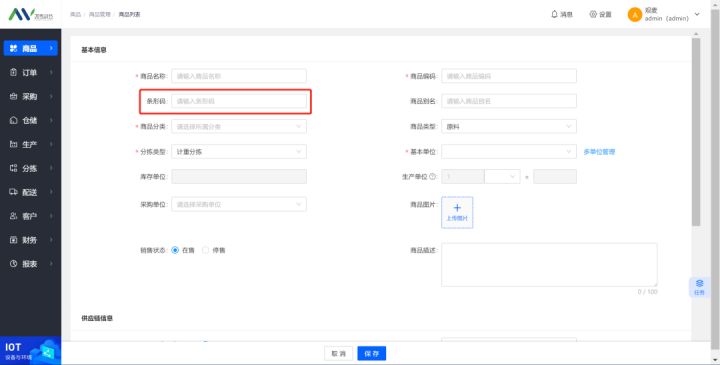Click the 0 / 100 character counter
This screenshot has height=365, width=720.
[x=647, y=292]
